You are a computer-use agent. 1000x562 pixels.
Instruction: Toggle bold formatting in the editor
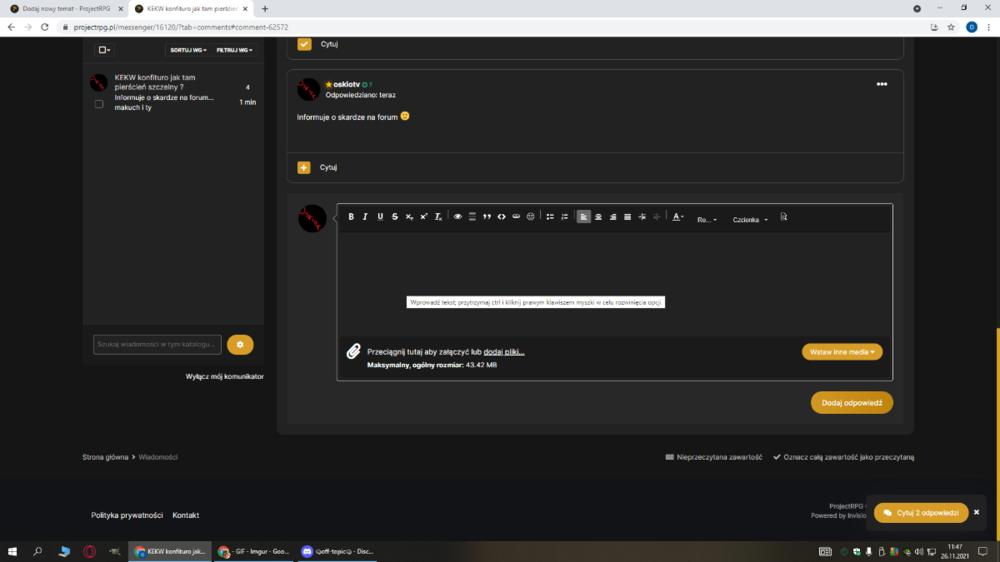point(351,217)
